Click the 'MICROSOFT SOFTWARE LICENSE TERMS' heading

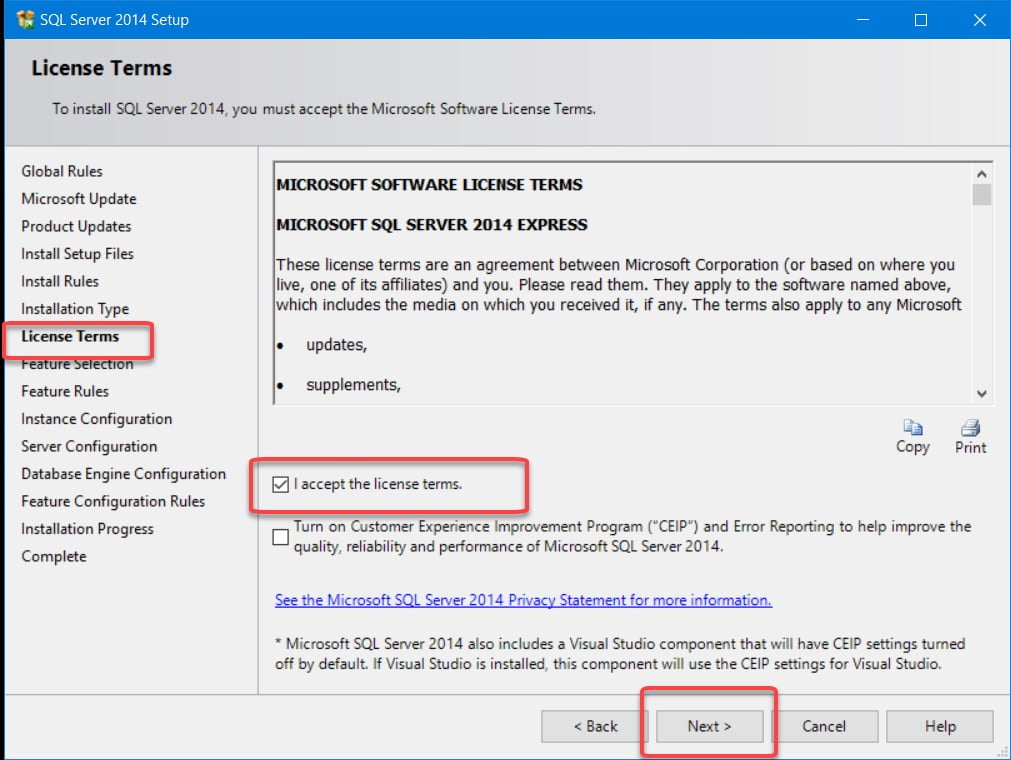tap(429, 185)
